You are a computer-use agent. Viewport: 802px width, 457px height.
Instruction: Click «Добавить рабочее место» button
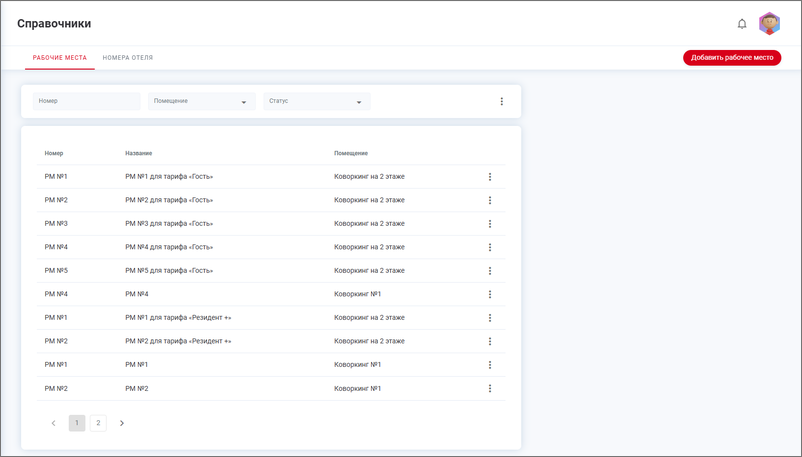coord(732,58)
